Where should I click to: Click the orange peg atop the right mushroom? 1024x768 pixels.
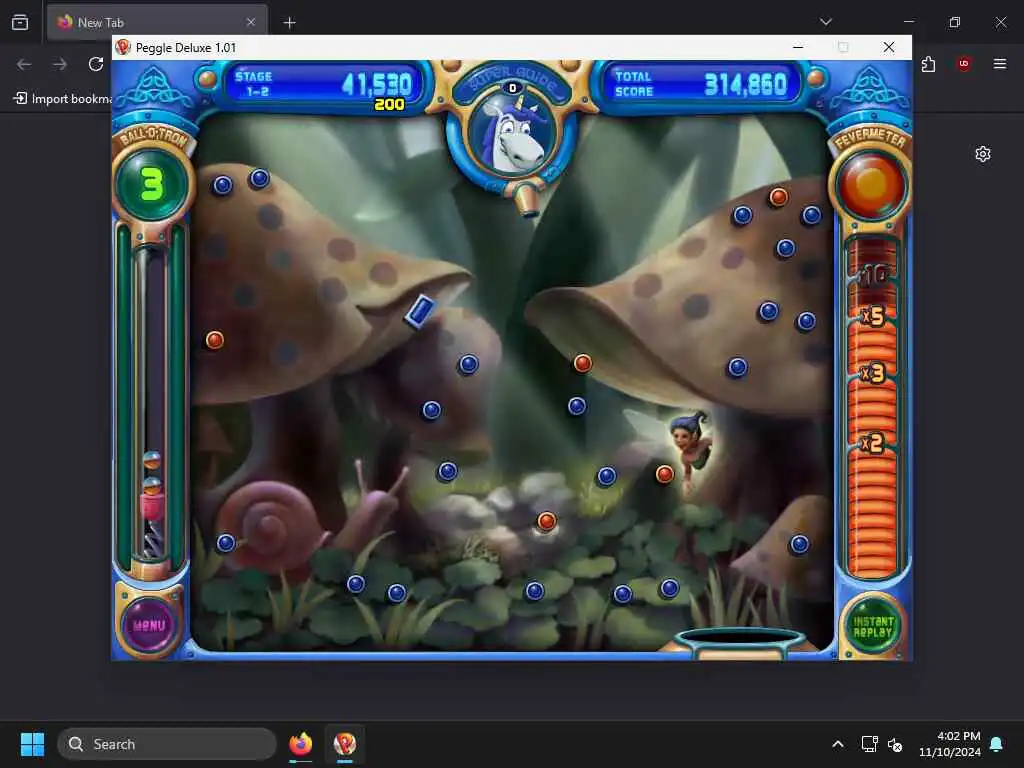778,196
